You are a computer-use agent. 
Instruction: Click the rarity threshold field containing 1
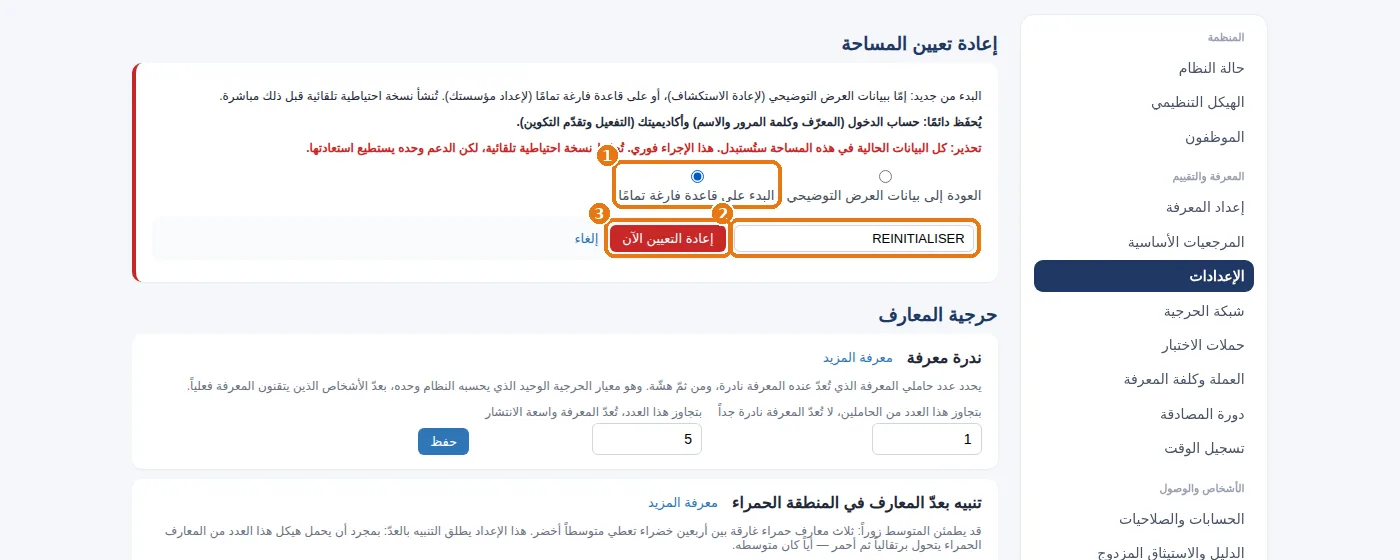click(927, 440)
